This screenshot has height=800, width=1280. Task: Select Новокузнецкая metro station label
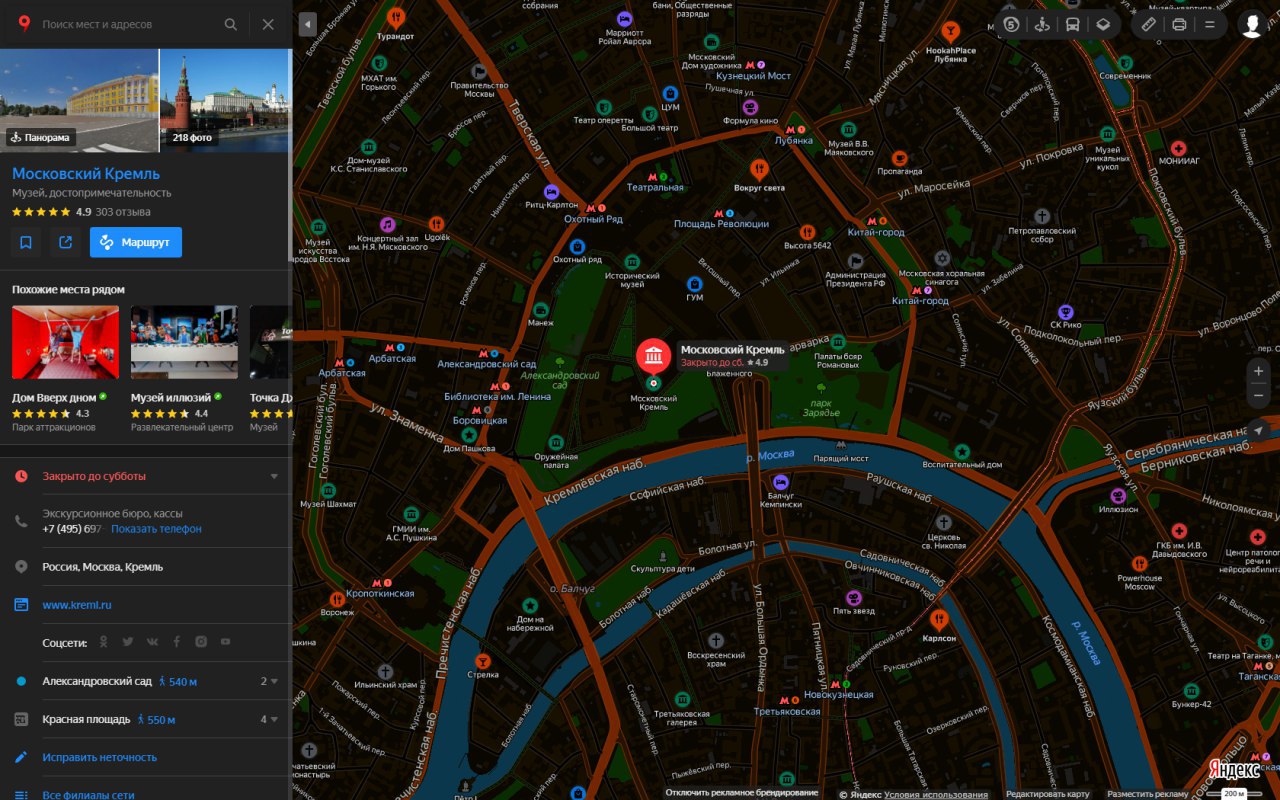[x=838, y=694]
